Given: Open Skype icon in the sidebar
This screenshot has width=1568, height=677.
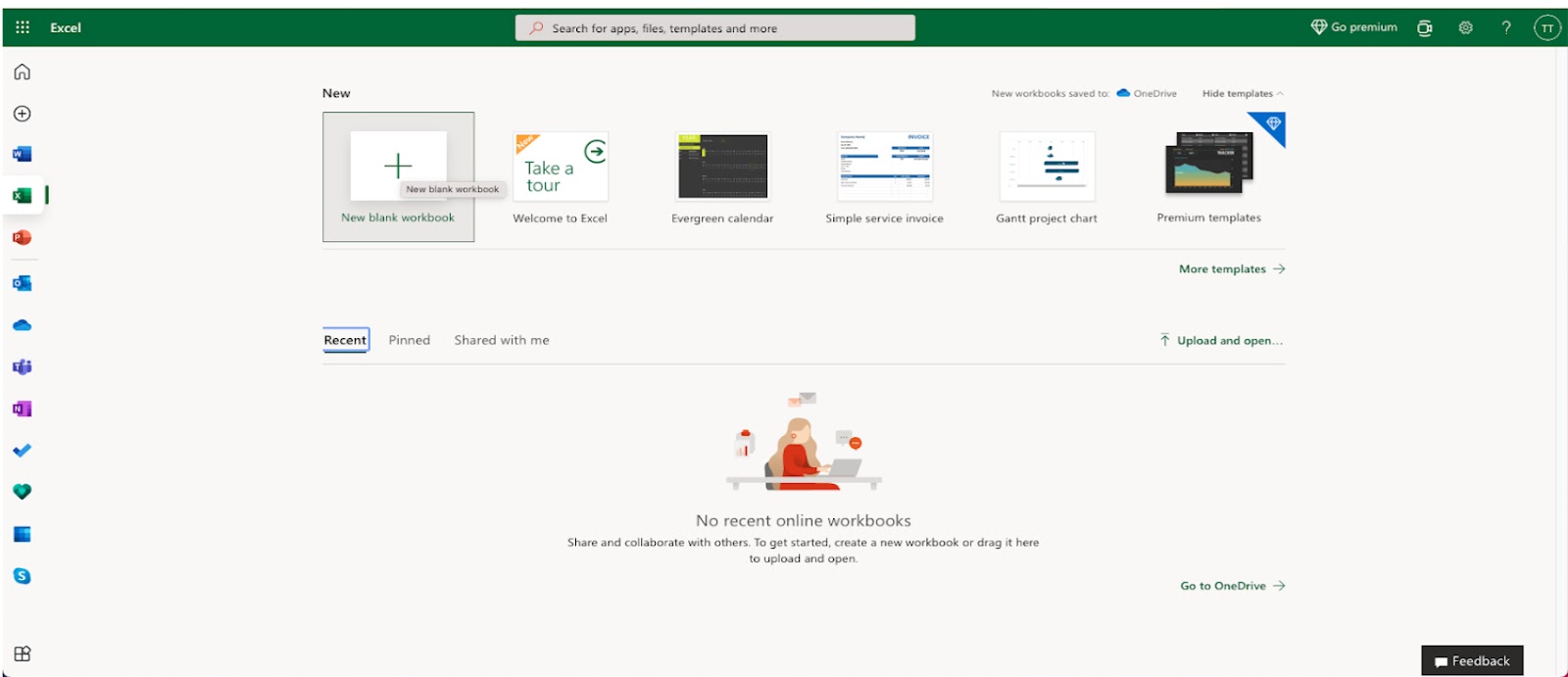Looking at the screenshot, I should (x=22, y=576).
